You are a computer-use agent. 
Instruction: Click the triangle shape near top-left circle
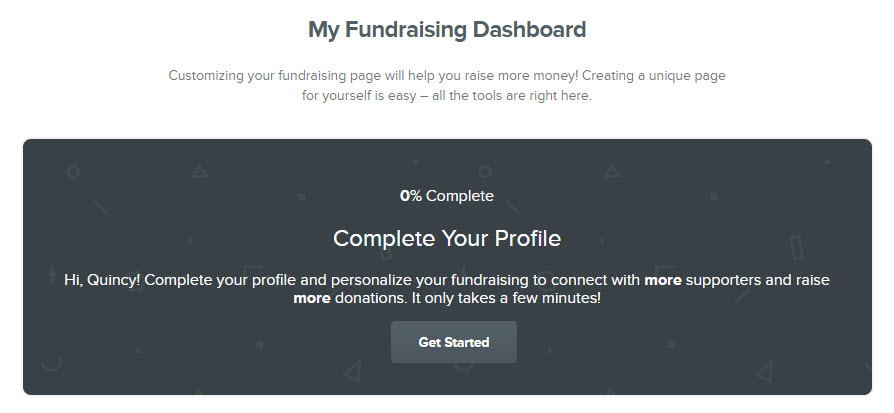pyautogui.click(x=200, y=171)
